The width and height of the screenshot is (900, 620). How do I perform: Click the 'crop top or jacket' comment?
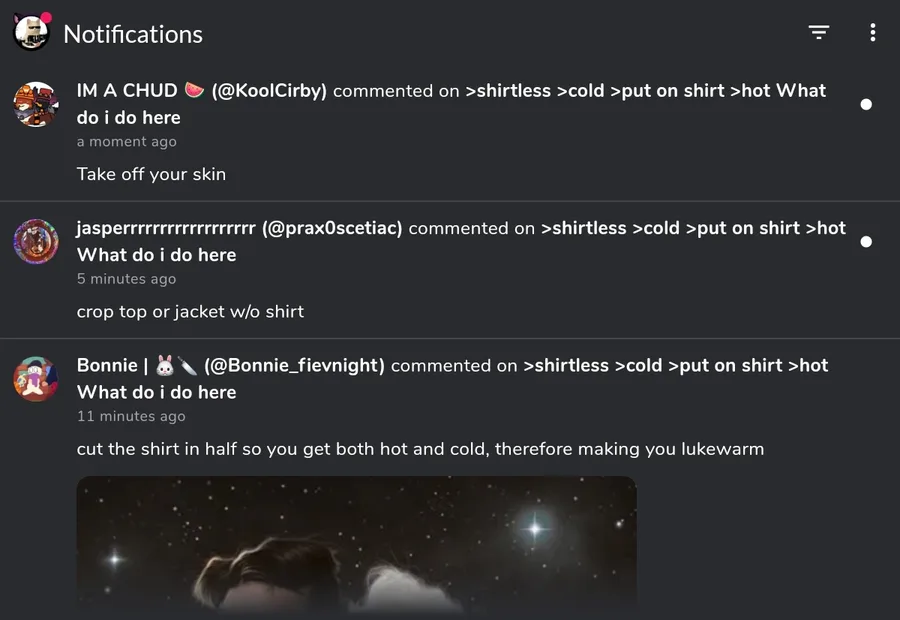[x=190, y=311]
